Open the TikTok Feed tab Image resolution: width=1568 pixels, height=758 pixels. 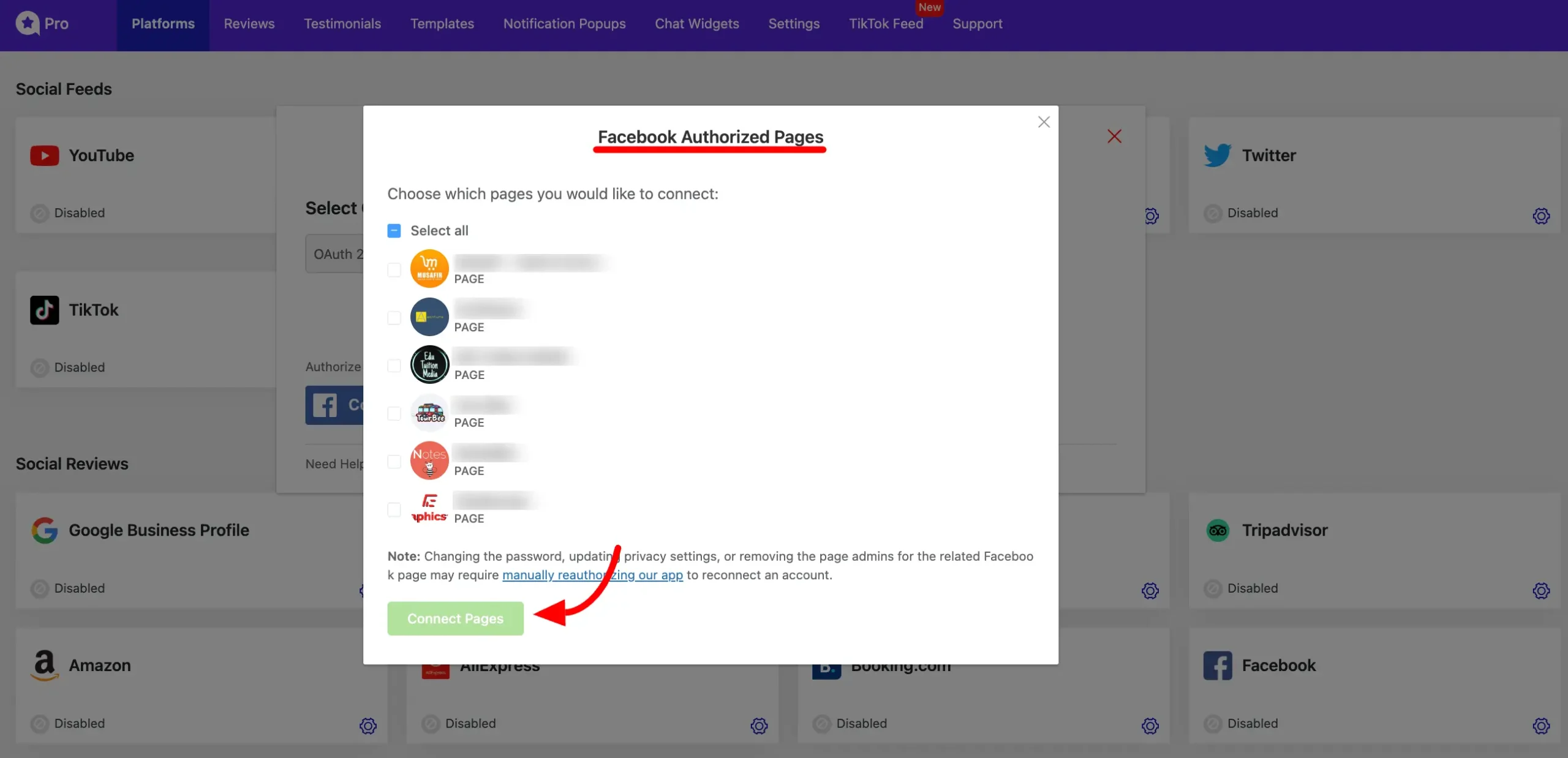pos(886,24)
